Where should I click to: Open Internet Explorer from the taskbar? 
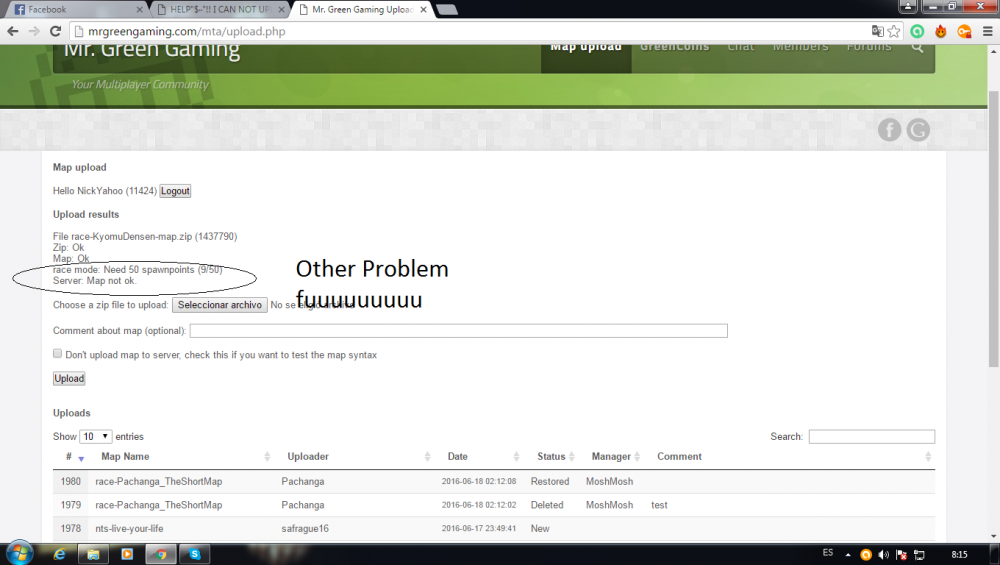59,553
